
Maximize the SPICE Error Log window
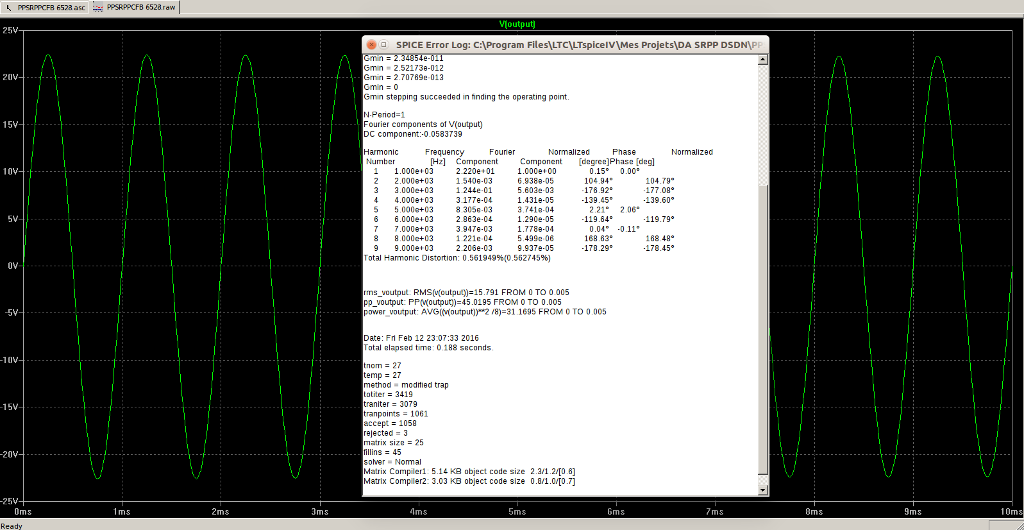tap(385, 45)
